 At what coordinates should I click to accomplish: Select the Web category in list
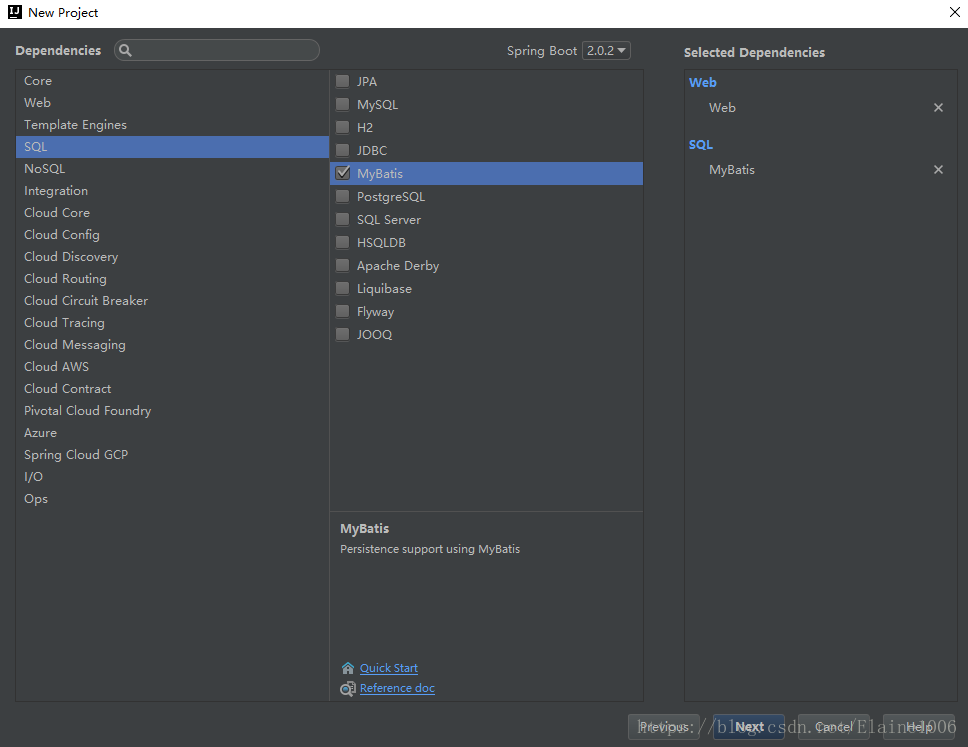pyautogui.click(x=172, y=102)
